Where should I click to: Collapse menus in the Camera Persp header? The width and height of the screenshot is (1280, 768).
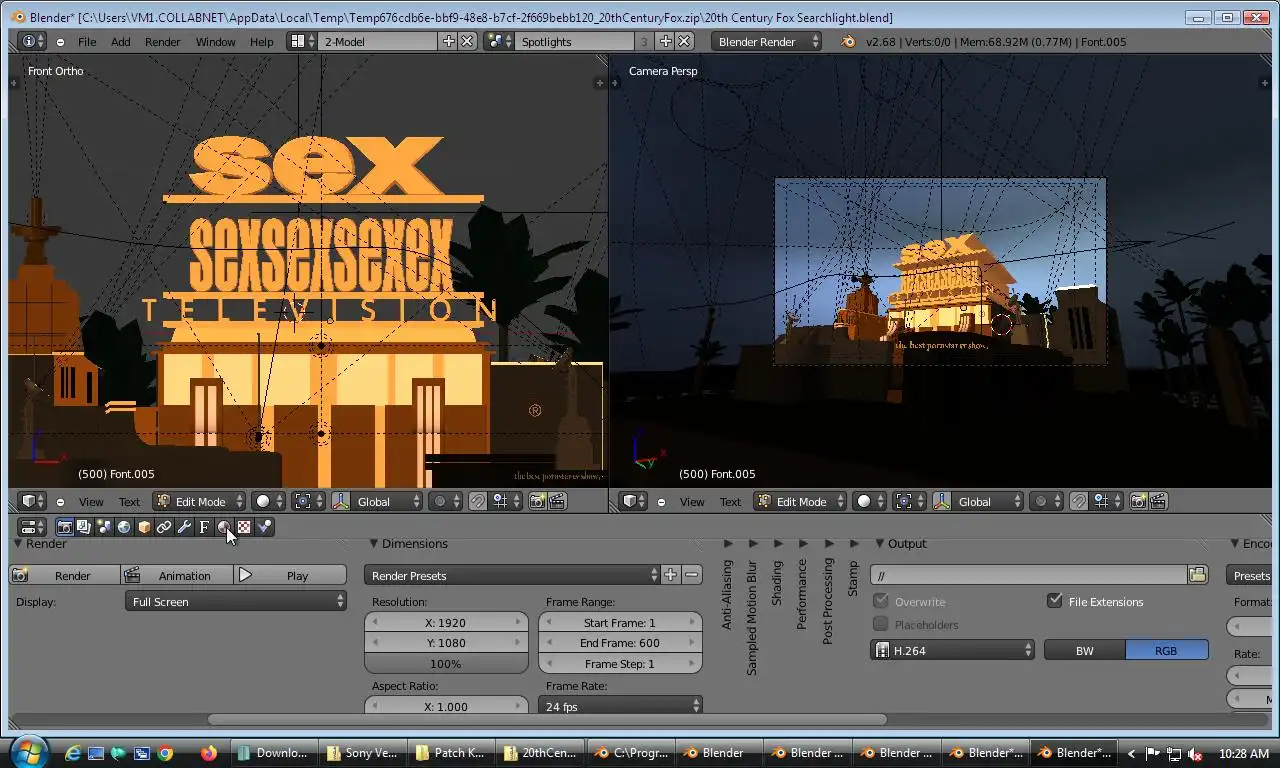pos(661,502)
